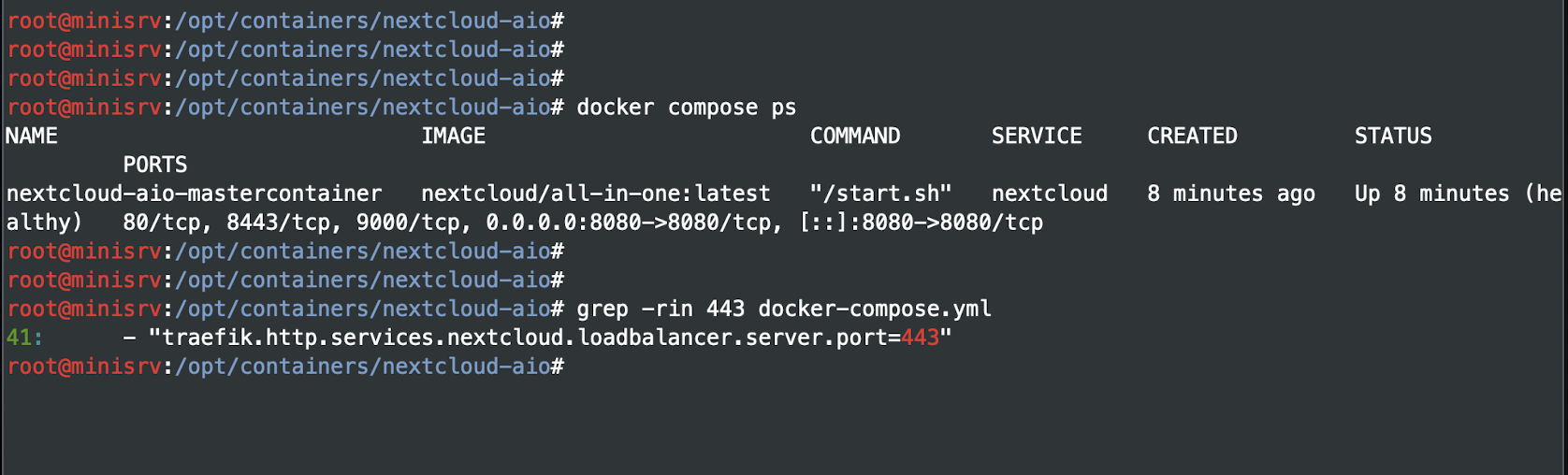The width and height of the screenshot is (1568, 475).
Task: Click the [::]:8080->8080/tcp port mapping
Action: tap(922, 223)
